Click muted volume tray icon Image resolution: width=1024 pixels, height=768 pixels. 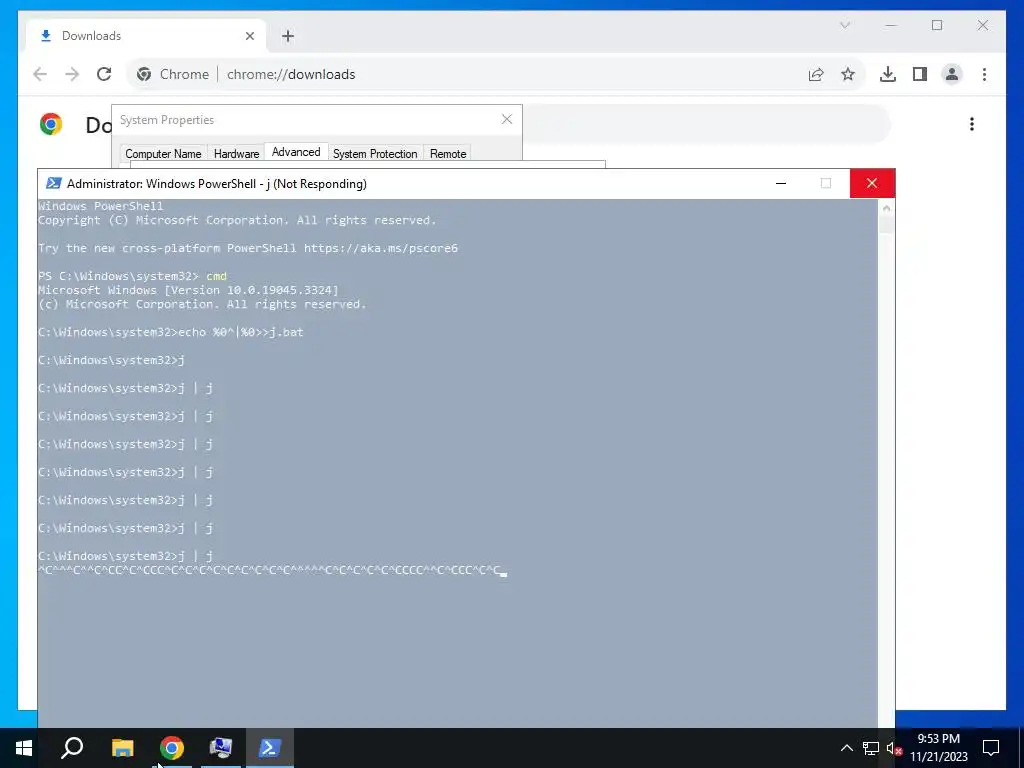coord(894,748)
